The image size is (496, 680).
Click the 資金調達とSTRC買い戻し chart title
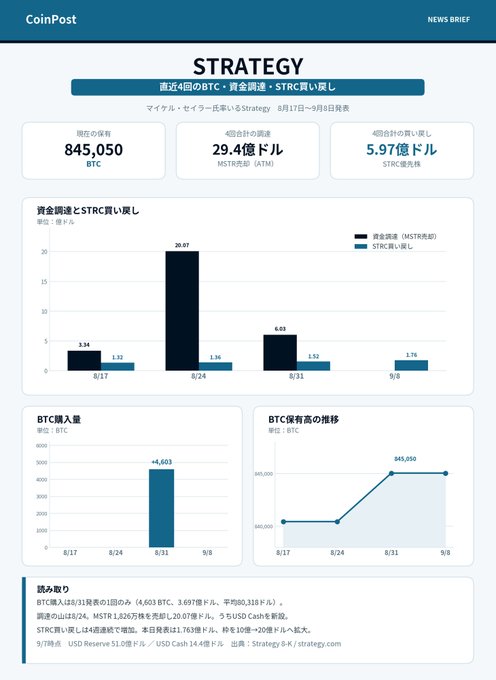[88, 211]
